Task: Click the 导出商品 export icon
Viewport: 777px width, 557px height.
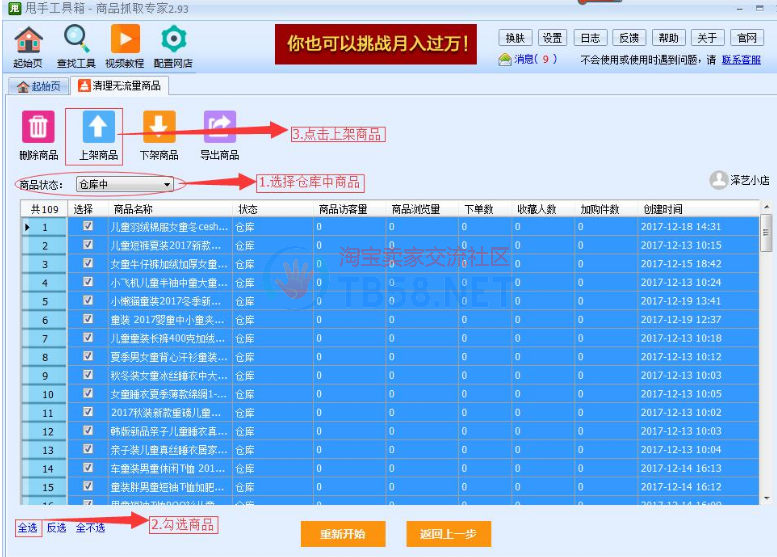Action: click(219, 128)
